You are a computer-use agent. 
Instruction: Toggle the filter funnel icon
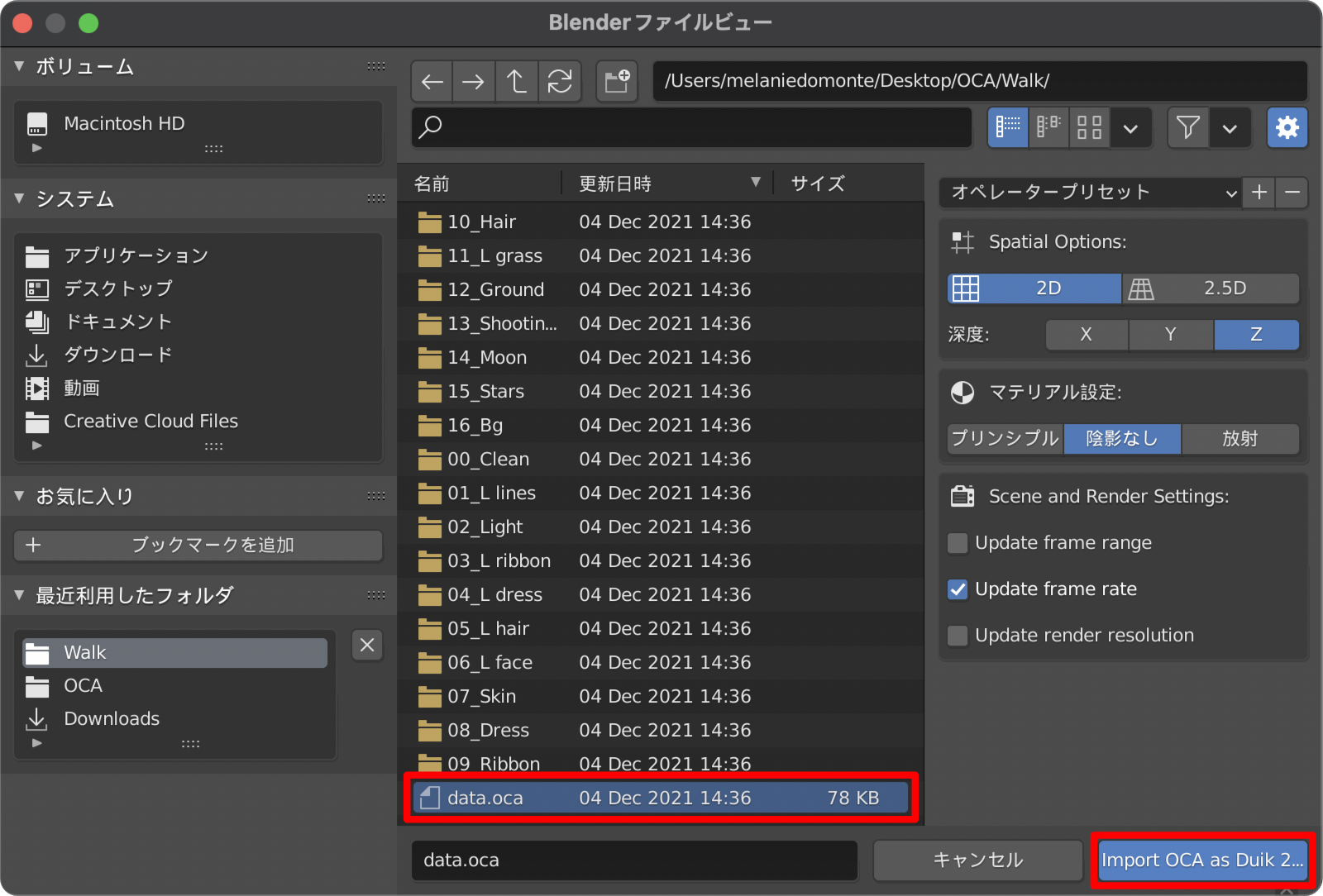click(x=1187, y=127)
